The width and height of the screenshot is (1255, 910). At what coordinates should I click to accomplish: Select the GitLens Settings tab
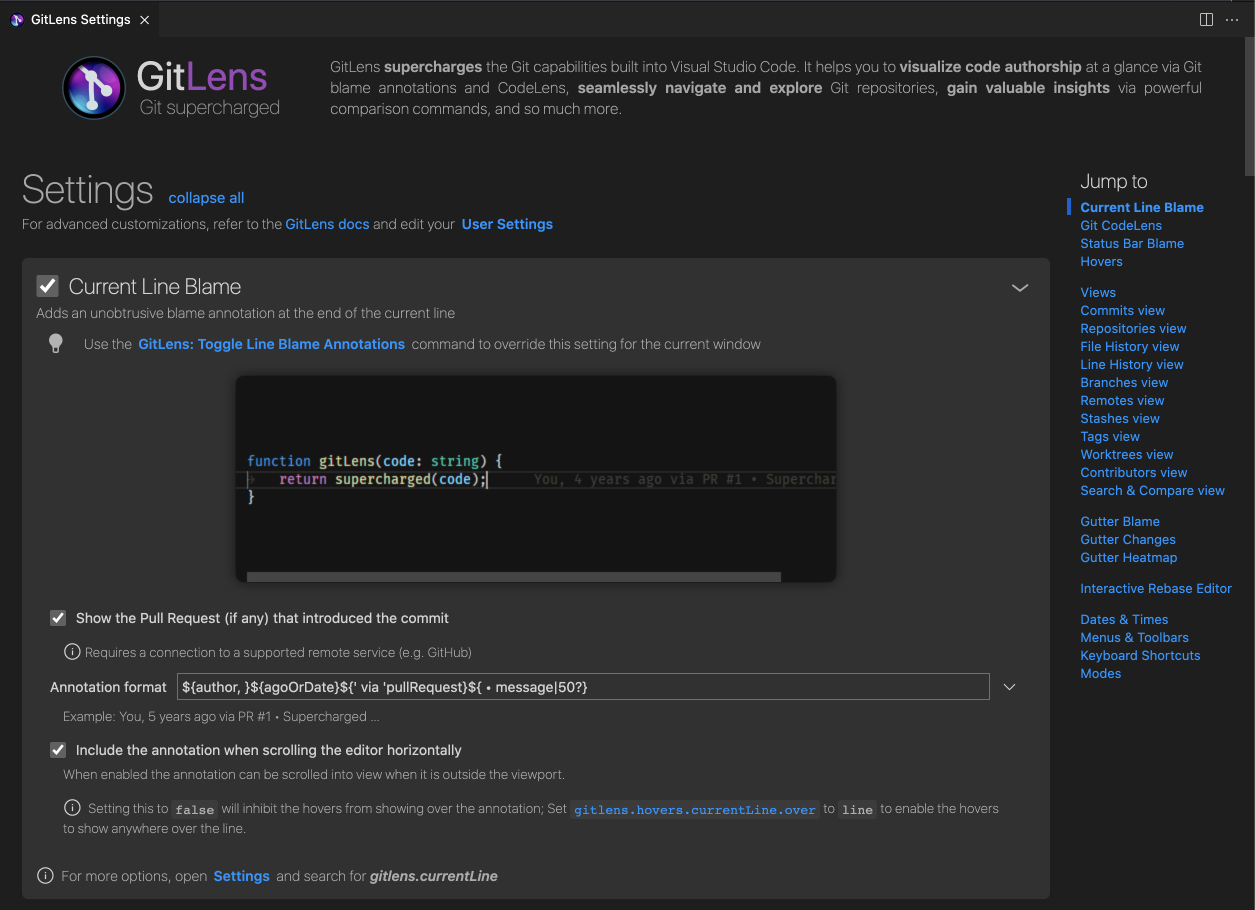80,19
